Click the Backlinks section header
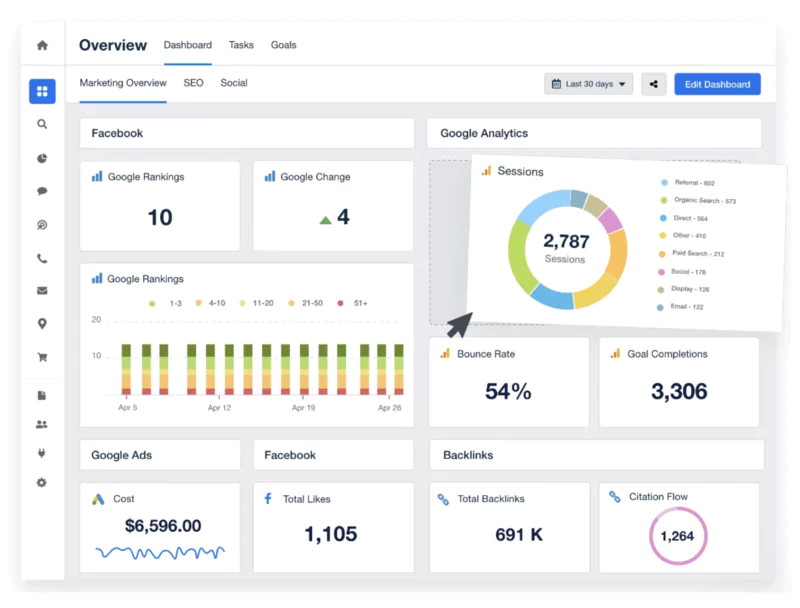This screenshot has width=800, height=608. (x=596, y=455)
